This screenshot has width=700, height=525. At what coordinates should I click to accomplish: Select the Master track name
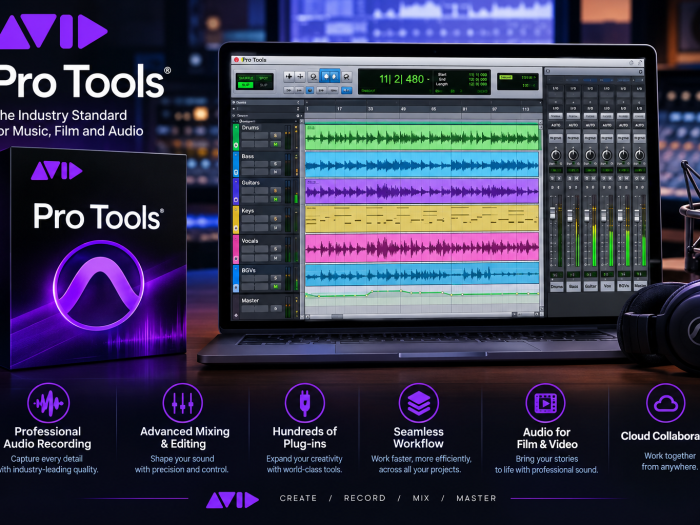(250, 300)
